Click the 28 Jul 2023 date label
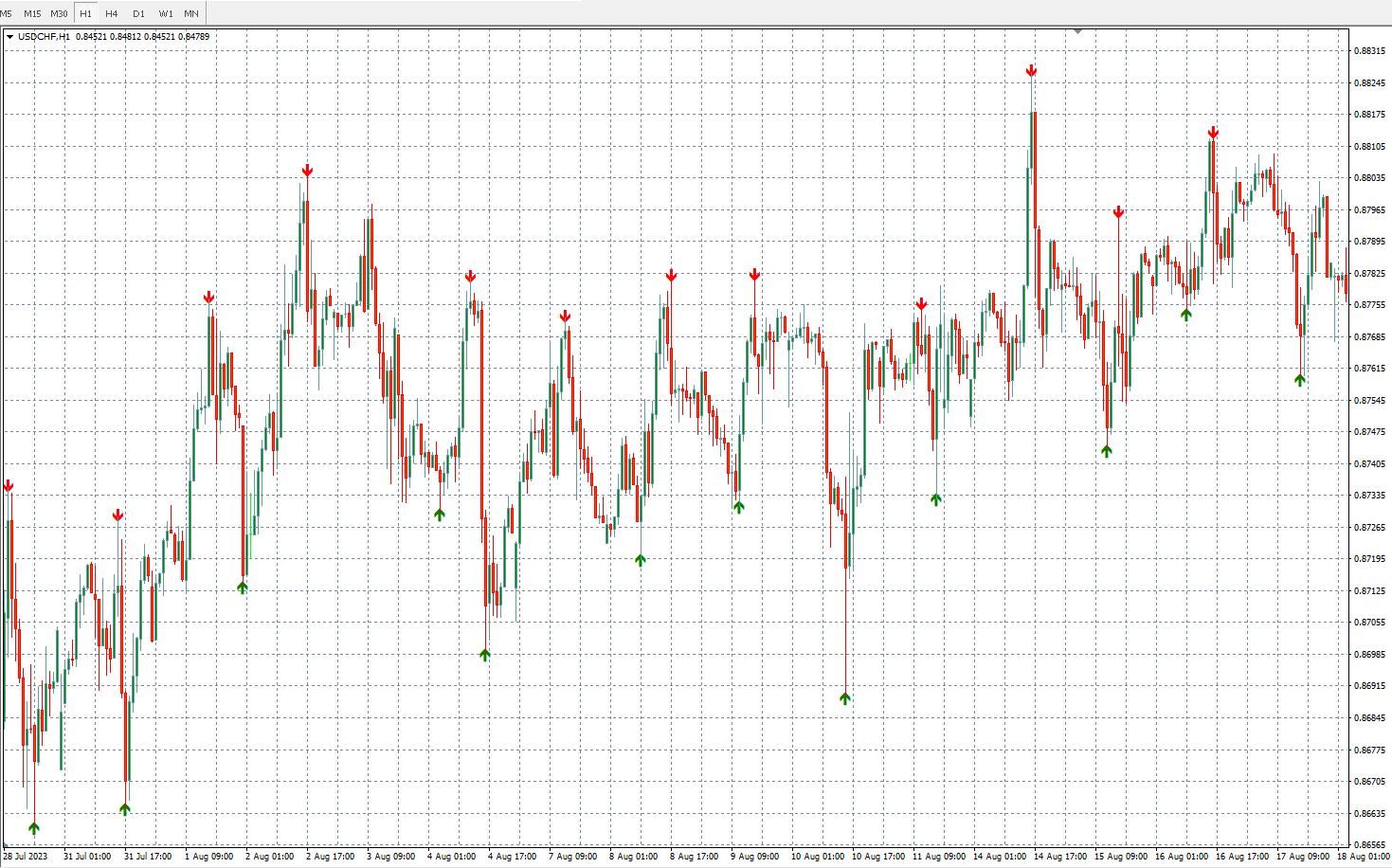The image size is (1392, 868). click(25, 857)
